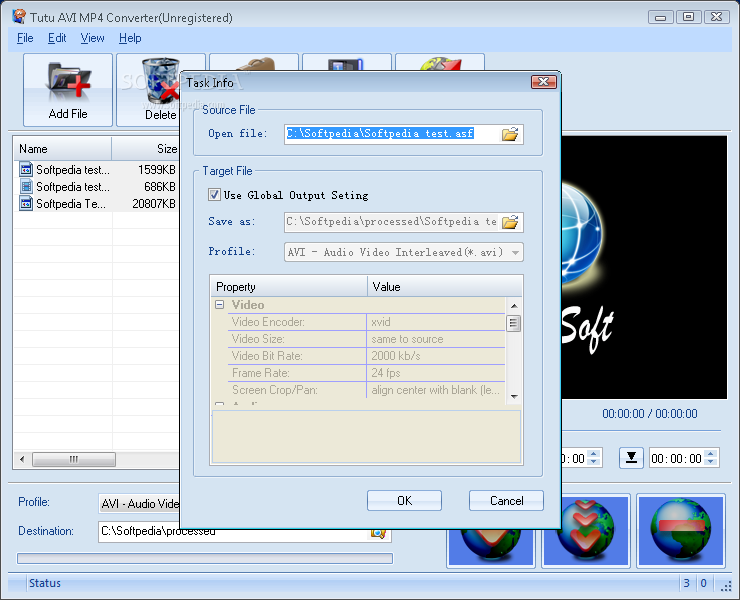Click property list scroll up arrow
Screen dimensions: 740x600
pos(514,306)
